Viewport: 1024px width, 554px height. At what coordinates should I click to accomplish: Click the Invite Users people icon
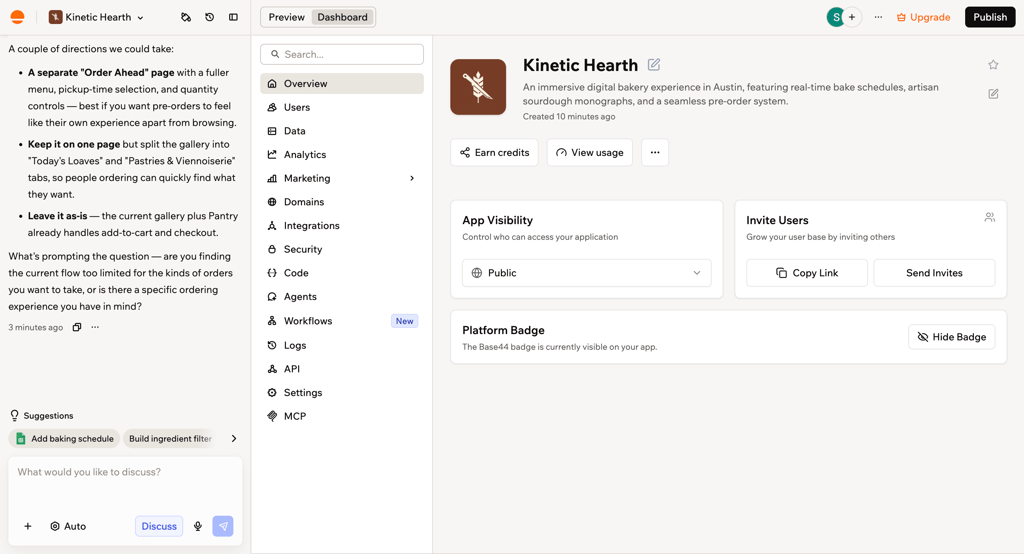(x=990, y=218)
